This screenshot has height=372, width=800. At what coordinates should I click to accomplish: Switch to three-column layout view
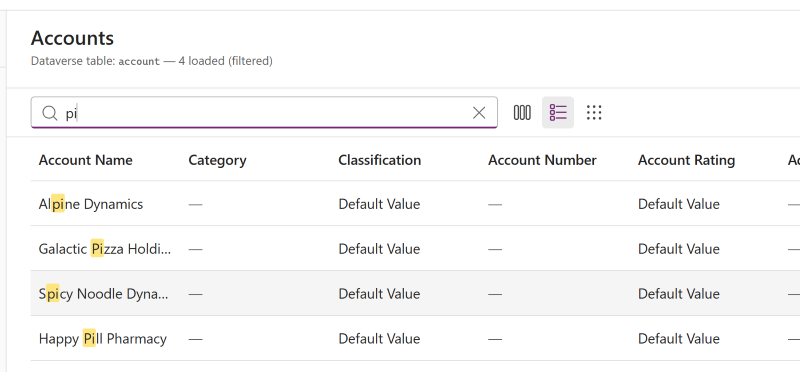coord(522,112)
